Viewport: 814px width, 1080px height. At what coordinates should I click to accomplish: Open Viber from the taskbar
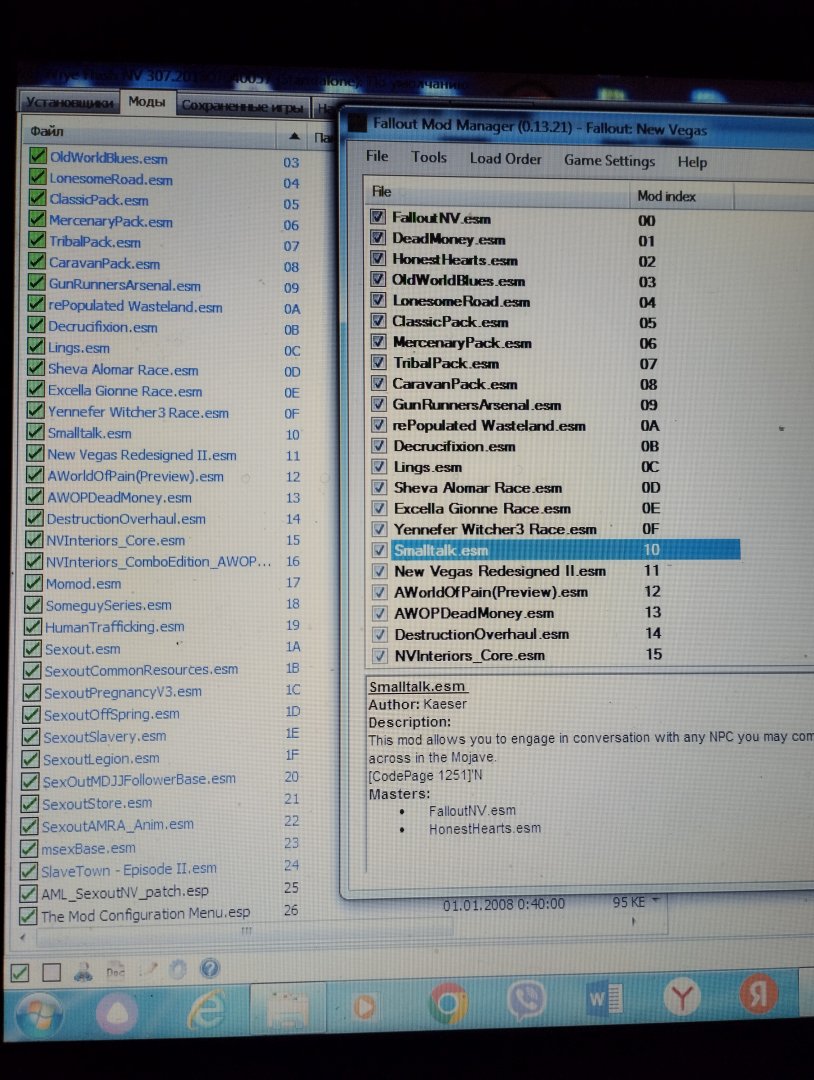coord(526,1001)
